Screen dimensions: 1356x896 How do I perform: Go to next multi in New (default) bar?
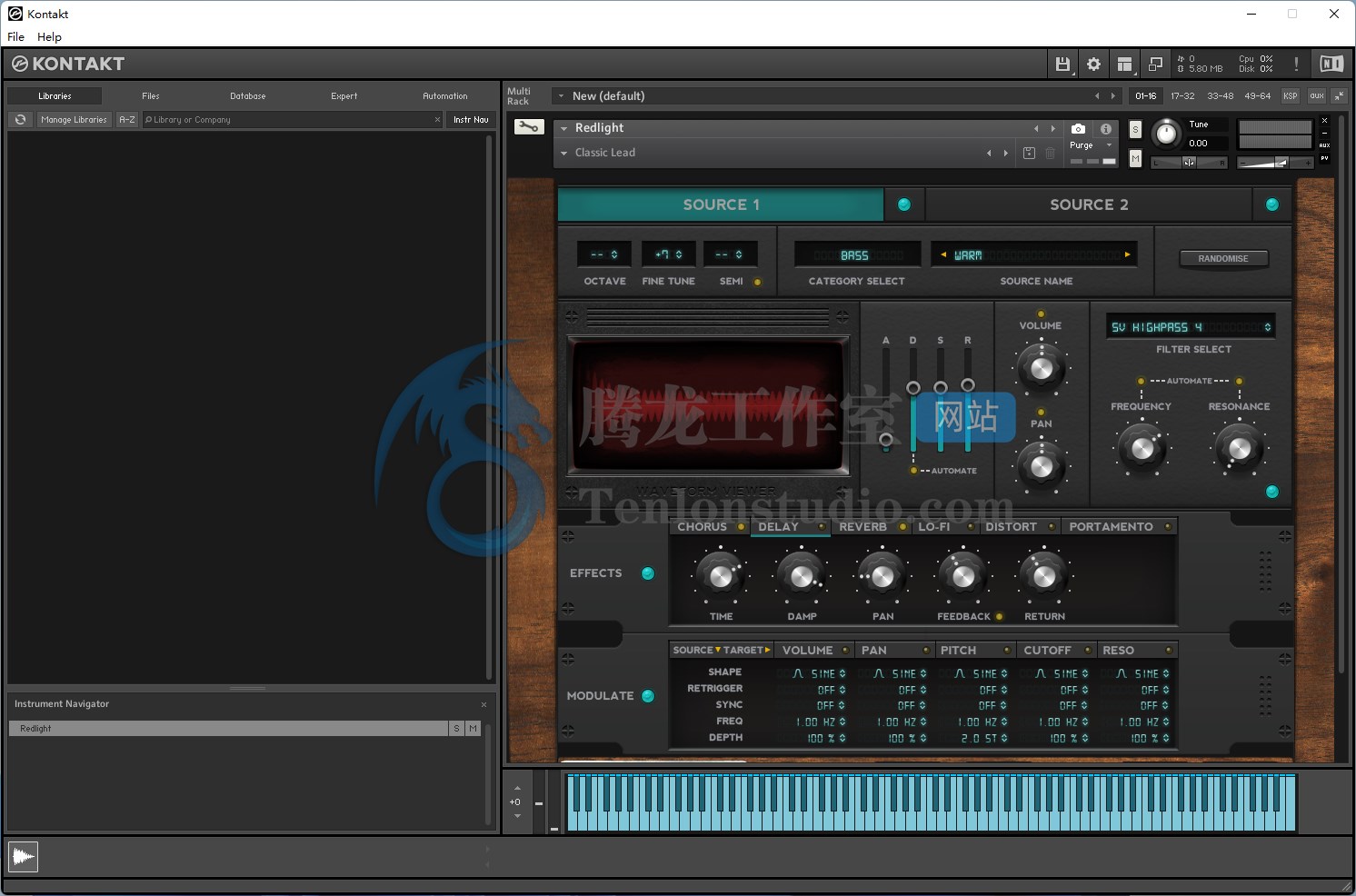1113,95
